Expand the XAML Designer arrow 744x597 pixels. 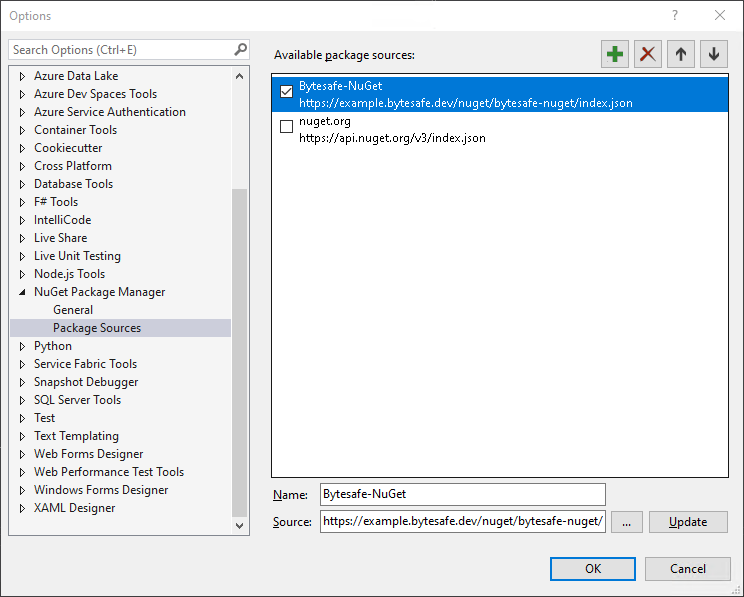click(x=22, y=508)
